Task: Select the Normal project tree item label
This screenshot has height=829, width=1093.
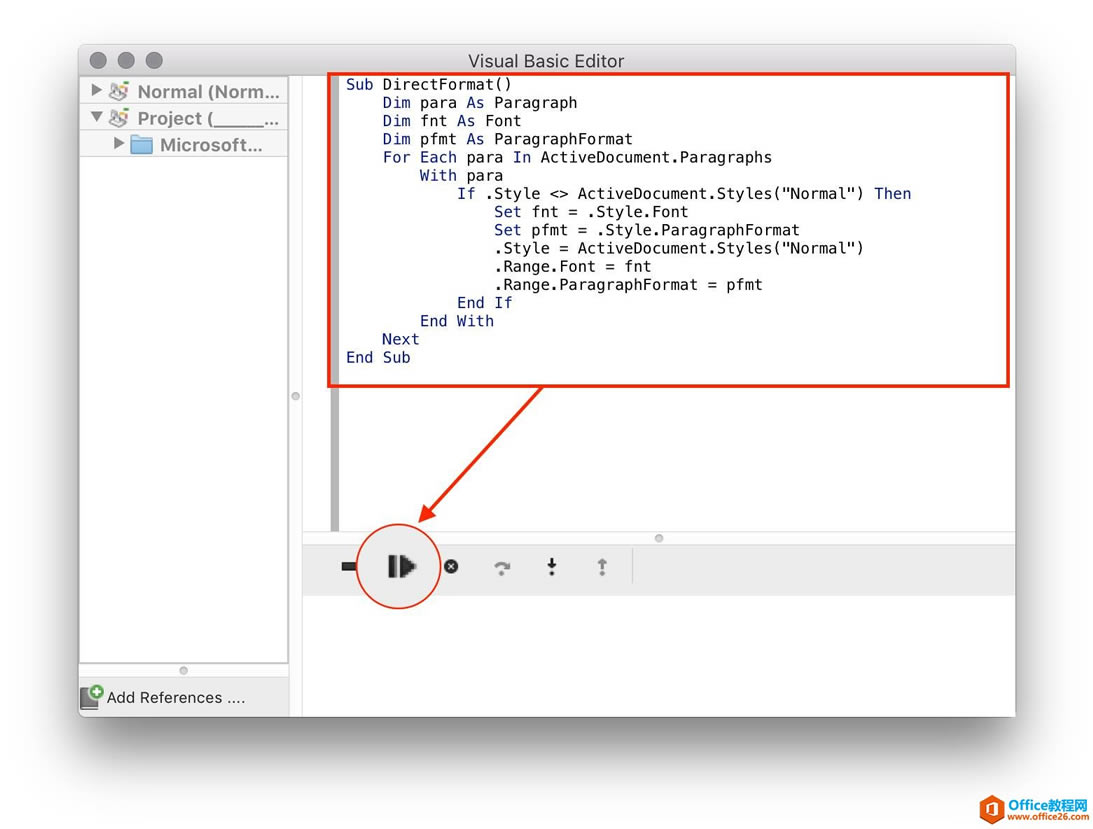Action: coord(208,91)
